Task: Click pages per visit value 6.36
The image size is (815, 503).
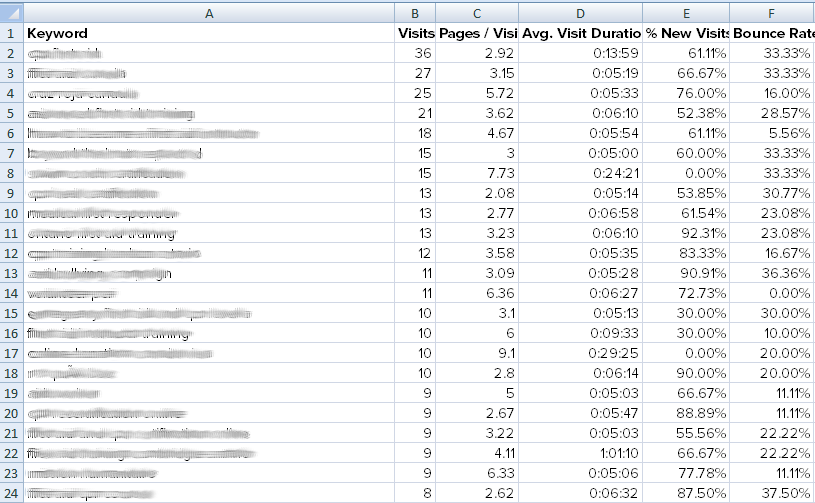Action: pos(477,293)
